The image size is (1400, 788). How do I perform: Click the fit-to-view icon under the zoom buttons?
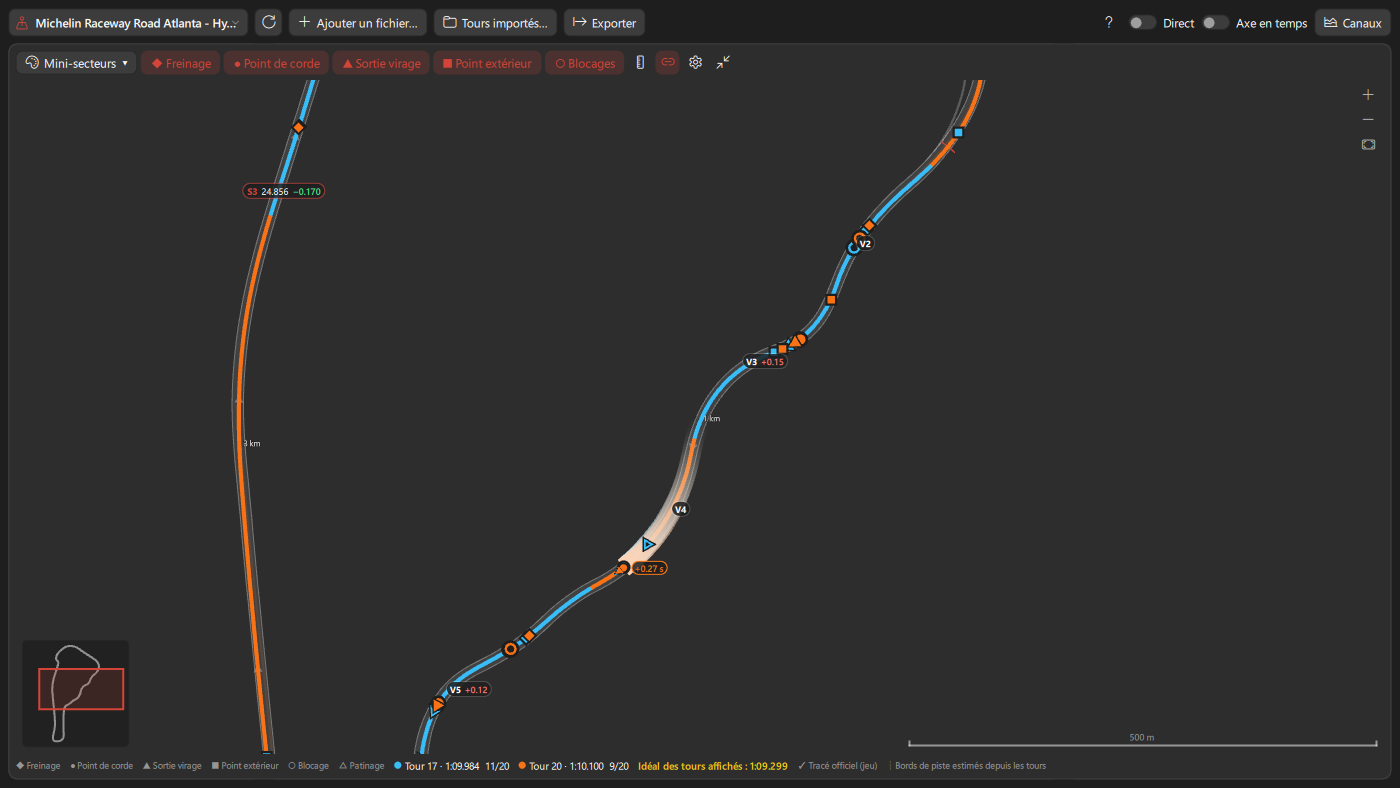(x=1368, y=144)
